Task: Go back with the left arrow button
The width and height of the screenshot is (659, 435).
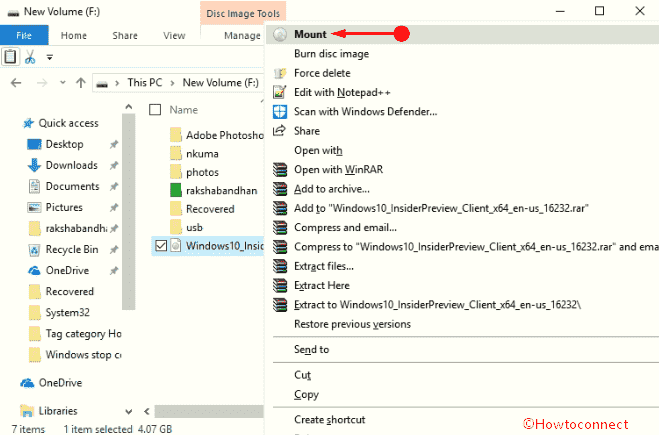Action: click(16, 83)
